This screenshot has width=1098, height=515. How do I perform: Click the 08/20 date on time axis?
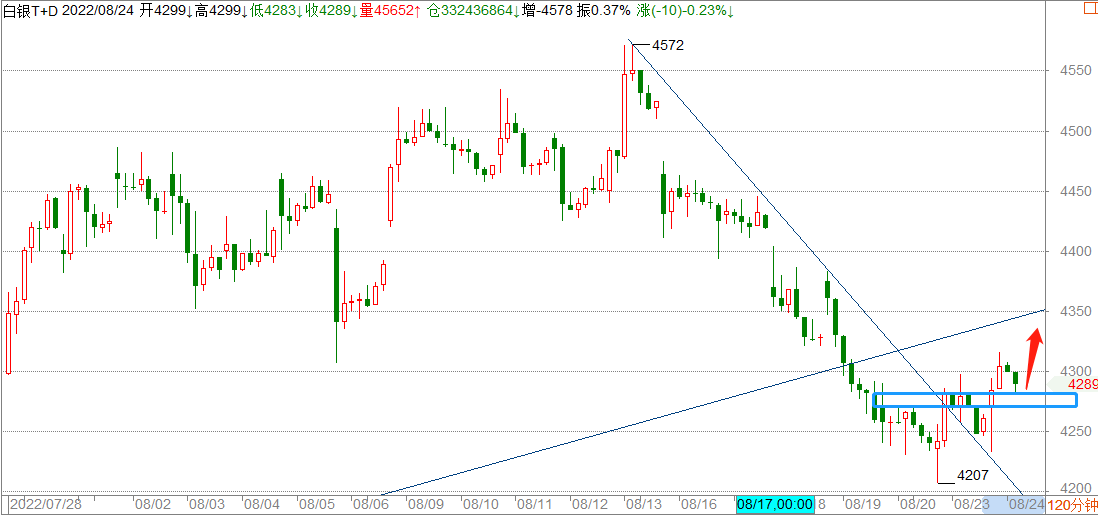pos(917,504)
